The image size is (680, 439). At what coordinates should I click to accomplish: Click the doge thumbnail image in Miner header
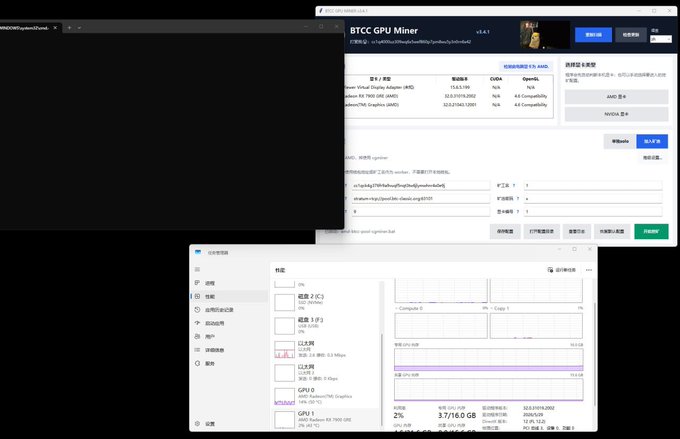click(x=545, y=35)
